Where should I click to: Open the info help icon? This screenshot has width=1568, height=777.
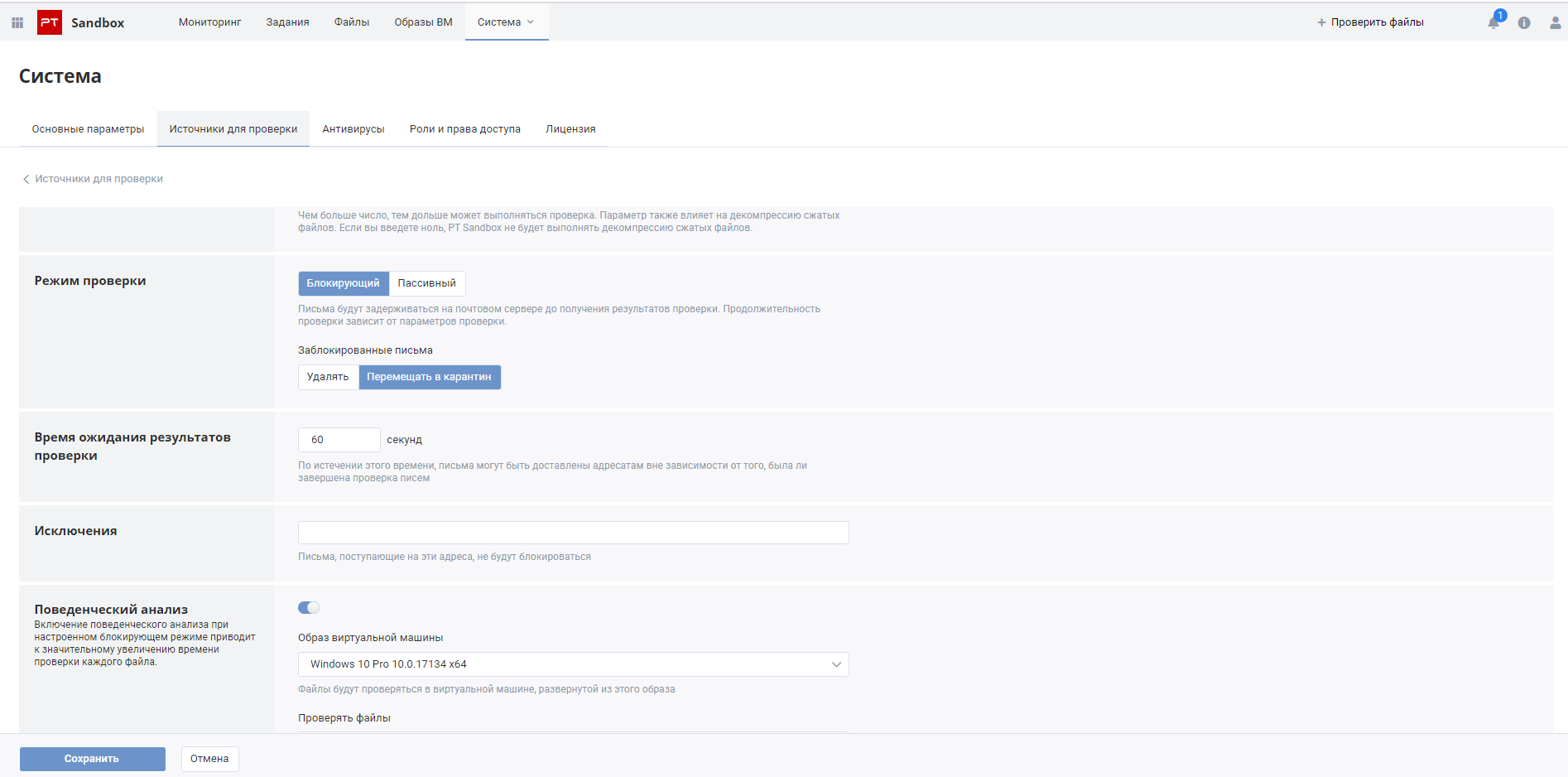pyautogui.click(x=1524, y=22)
